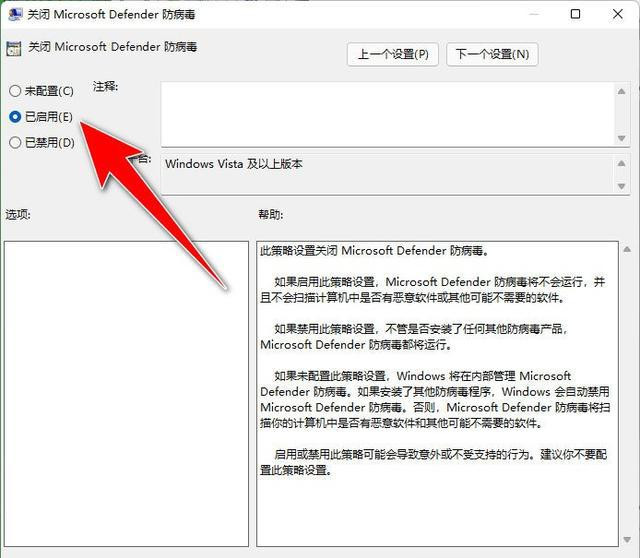Click the policy icon beside the setting title
The height and width of the screenshot is (558, 640).
click(x=13, y=49)
